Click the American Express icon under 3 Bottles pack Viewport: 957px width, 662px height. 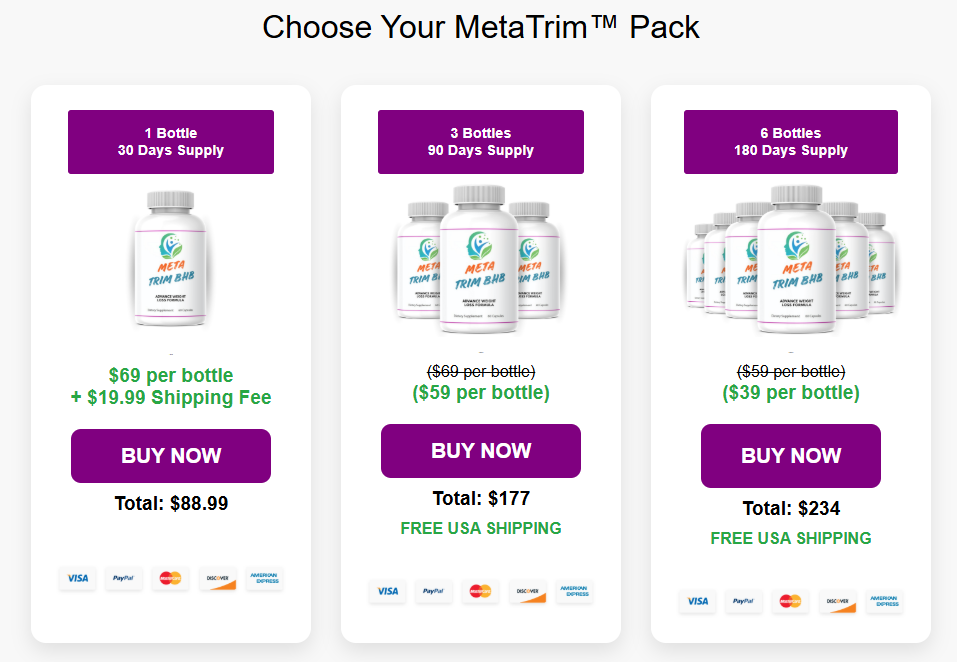574,591
